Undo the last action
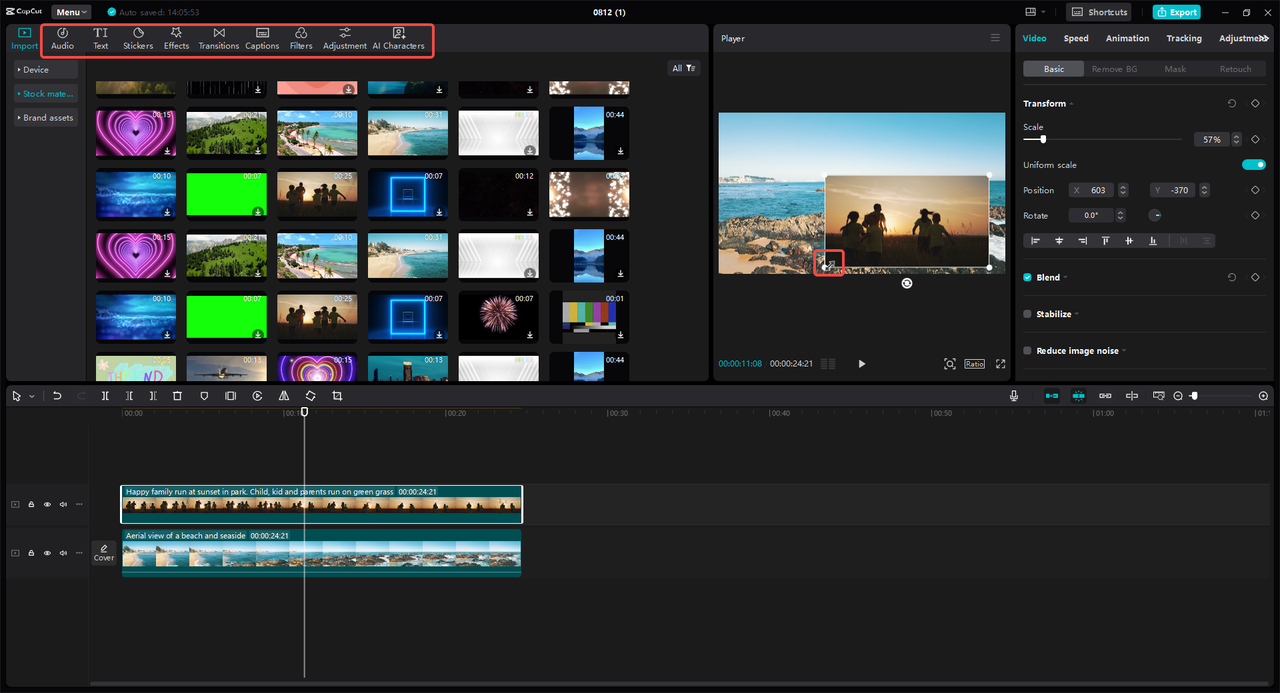This screenshot has height=693, width=1280. tap(57, 396)
